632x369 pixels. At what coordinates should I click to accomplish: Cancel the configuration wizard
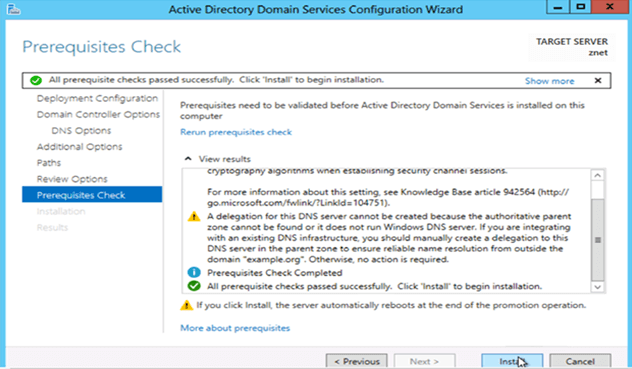(580, 361)
